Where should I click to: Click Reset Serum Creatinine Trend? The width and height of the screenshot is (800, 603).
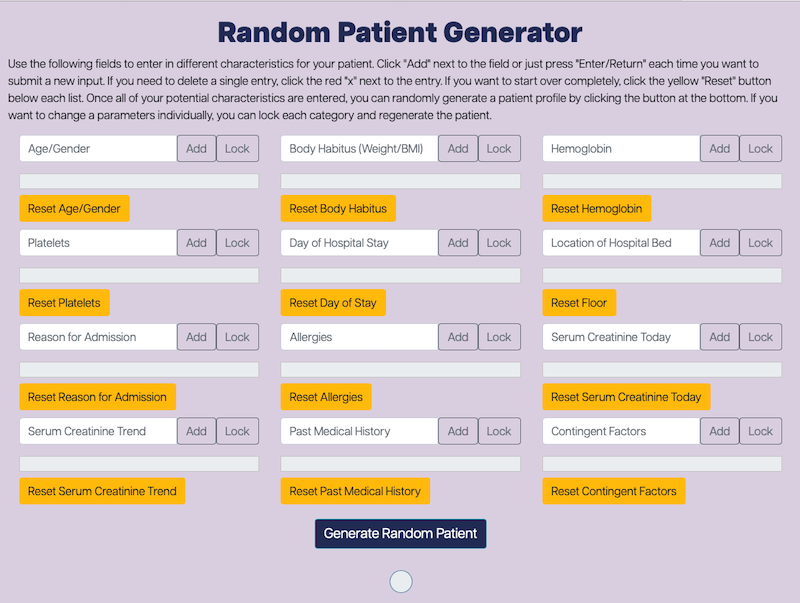[x=102, y=491]
